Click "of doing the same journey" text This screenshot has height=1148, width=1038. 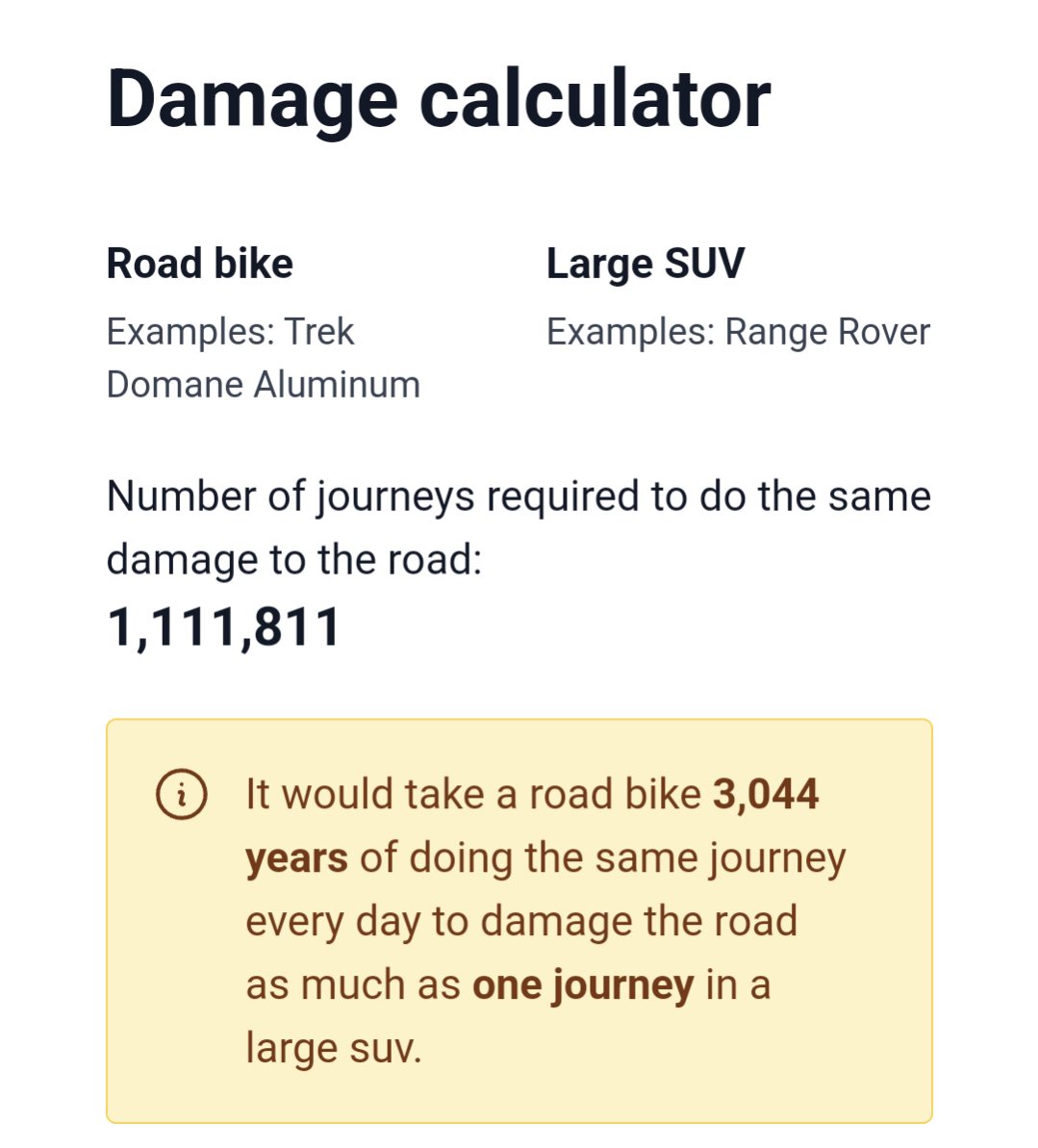(x=603, y=858)
